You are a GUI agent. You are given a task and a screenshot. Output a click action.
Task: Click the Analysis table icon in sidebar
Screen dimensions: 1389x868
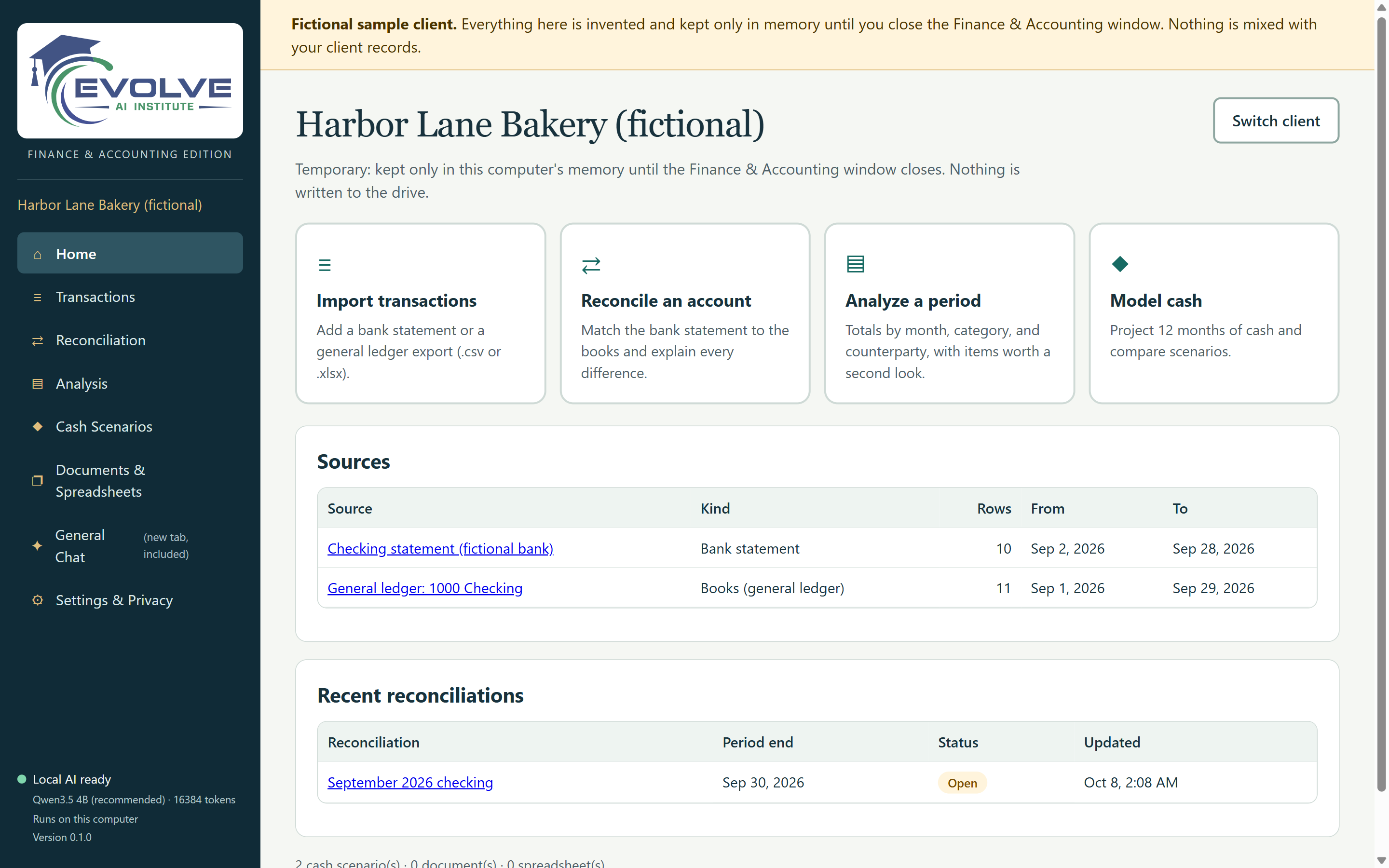pyautogui.click(x=37, y=384)
